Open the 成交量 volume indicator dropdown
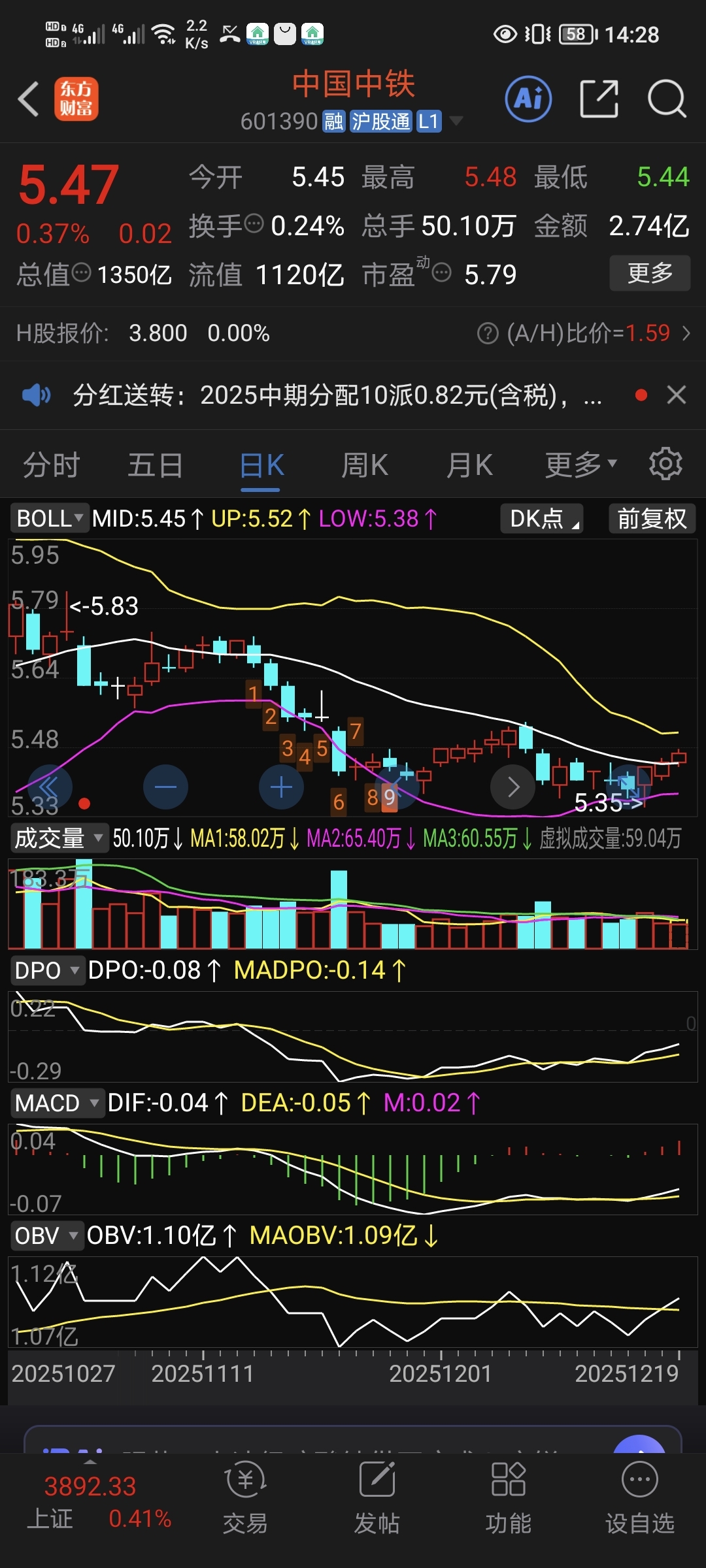The image size is (706, 1568). coord(59,838)
